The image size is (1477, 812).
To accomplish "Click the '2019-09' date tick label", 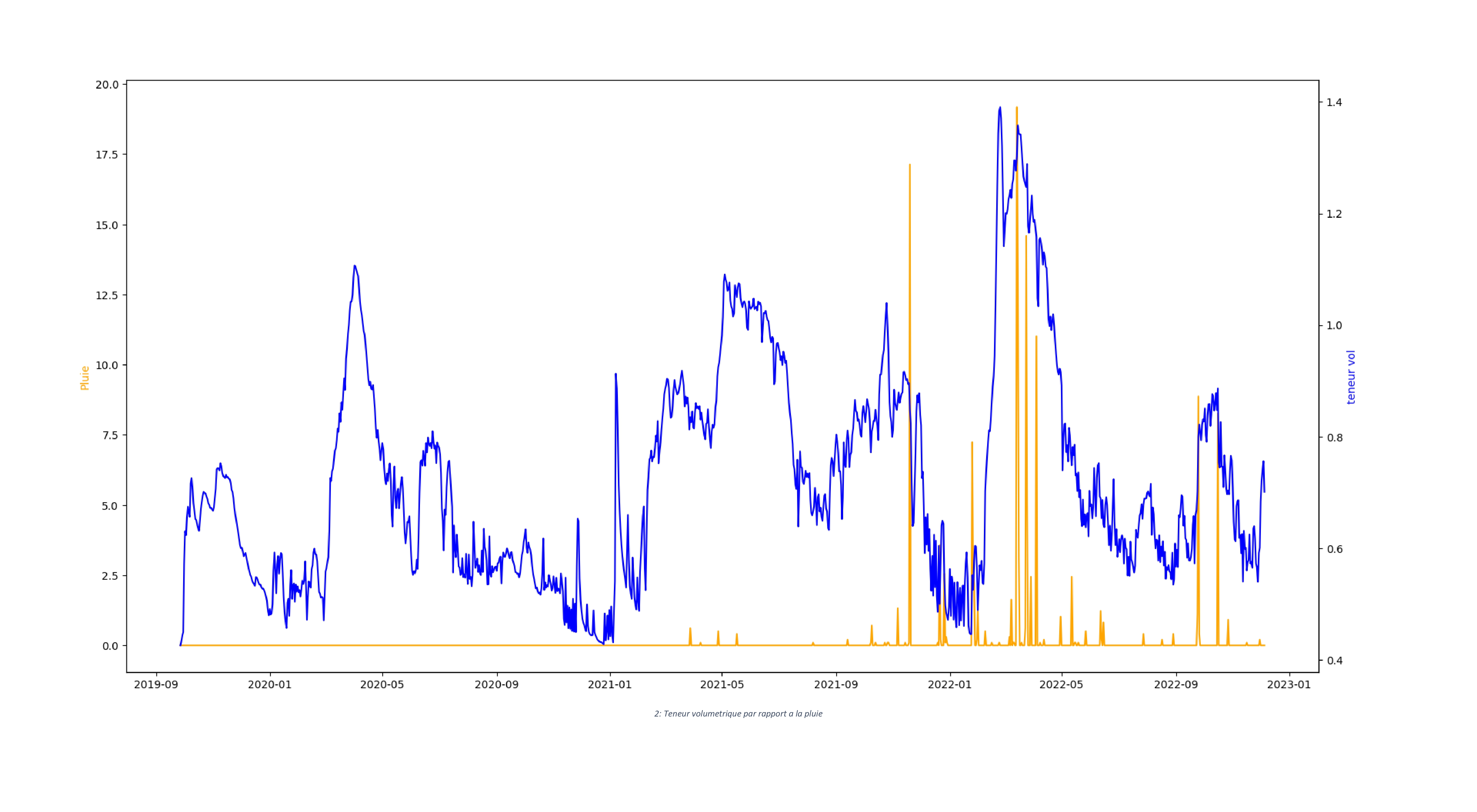I will coord(156,685).
